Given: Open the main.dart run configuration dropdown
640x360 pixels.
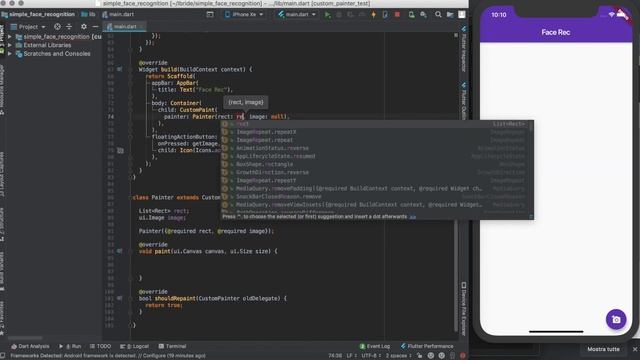Looking at the screenshot, I should click(297, 14).
